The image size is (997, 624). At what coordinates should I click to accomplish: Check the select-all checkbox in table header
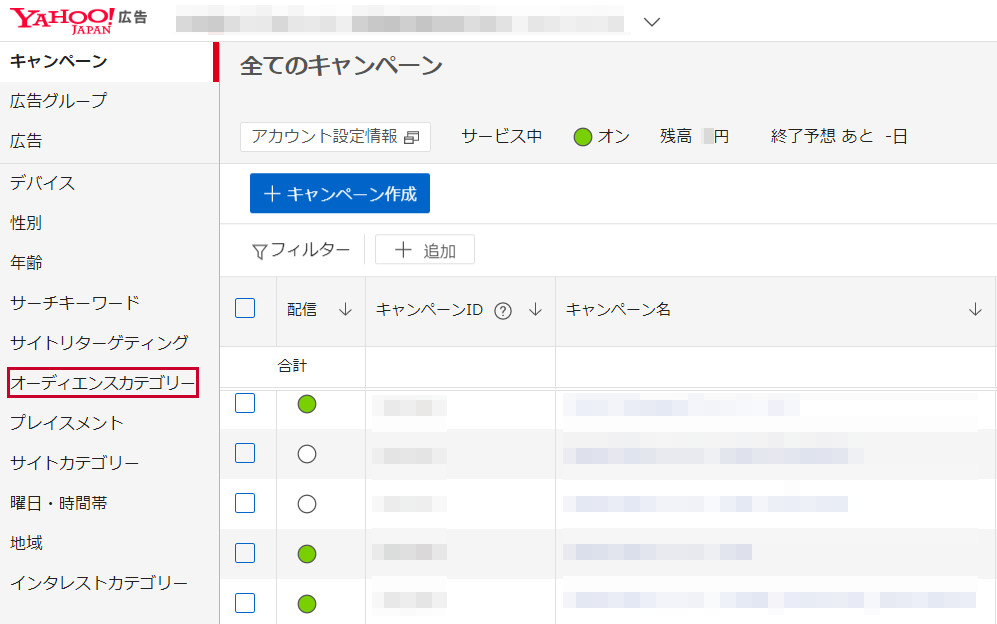tap(245, 308)
